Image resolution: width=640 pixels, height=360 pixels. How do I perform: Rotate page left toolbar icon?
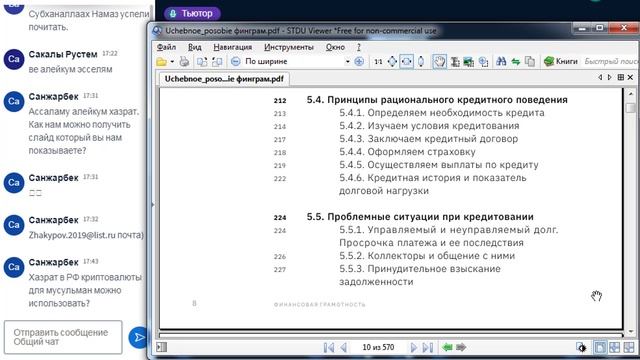(202, 62)
